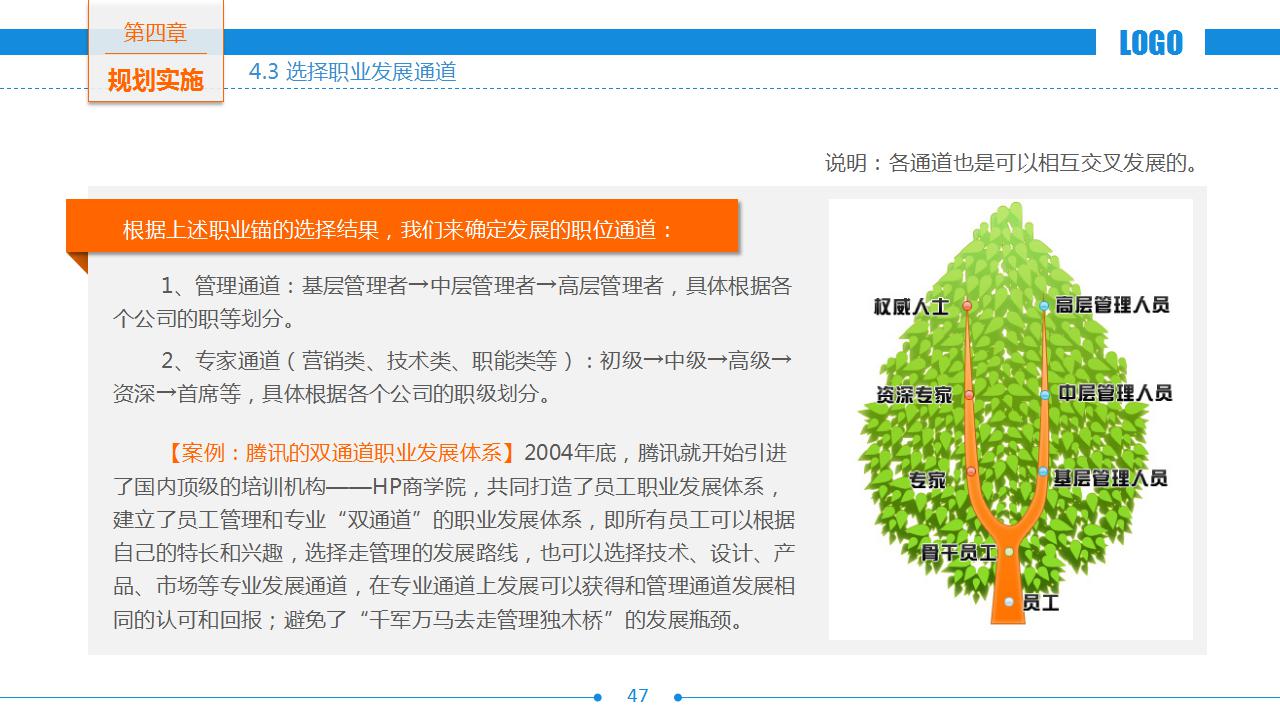This screenshot has width=1280, height=720.
Task: Select the 规划实施 chapter label
Action: tap(155, 80)
